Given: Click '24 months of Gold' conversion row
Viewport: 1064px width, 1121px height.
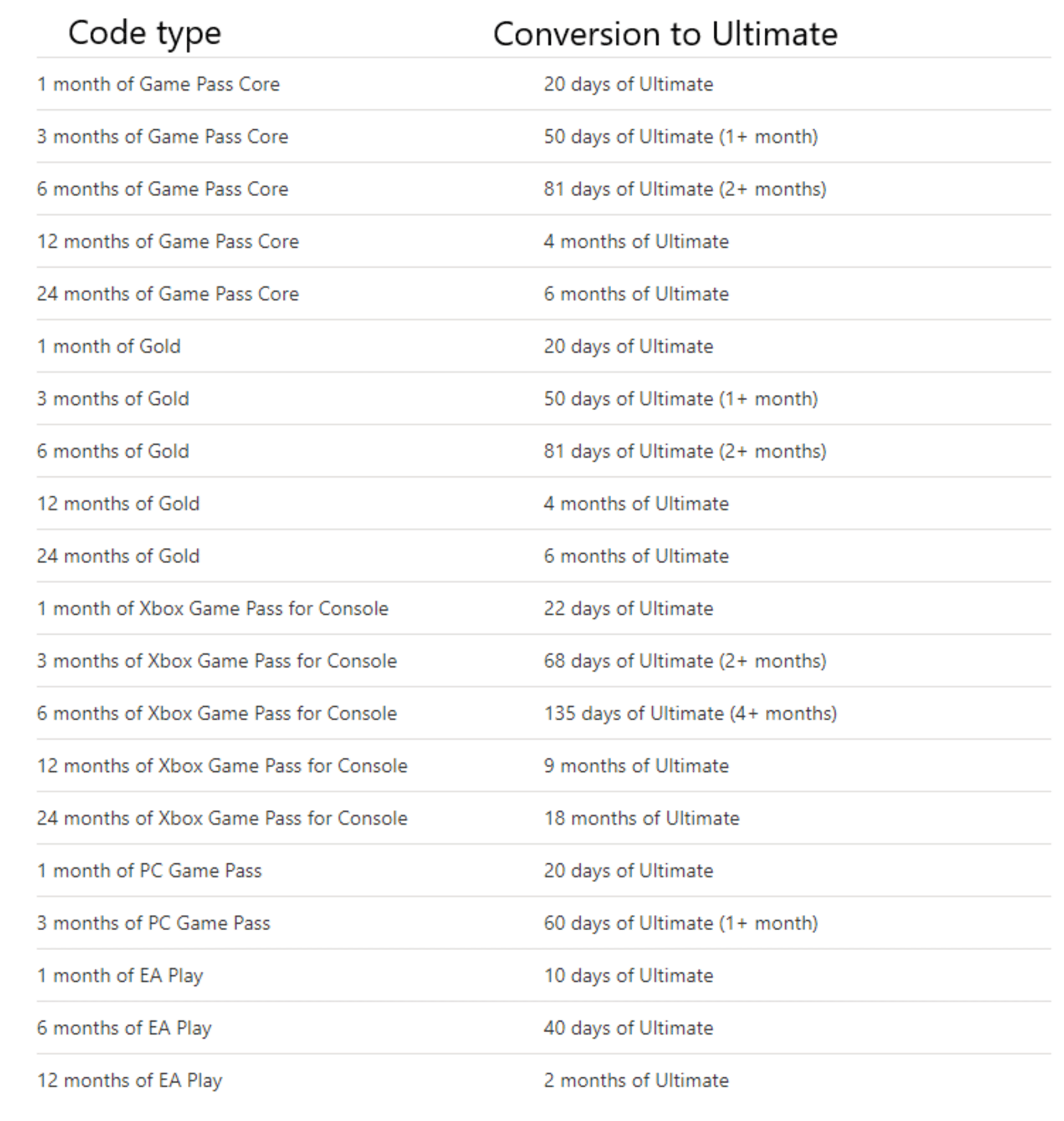Looking at the screenshot, I should 532,546.
